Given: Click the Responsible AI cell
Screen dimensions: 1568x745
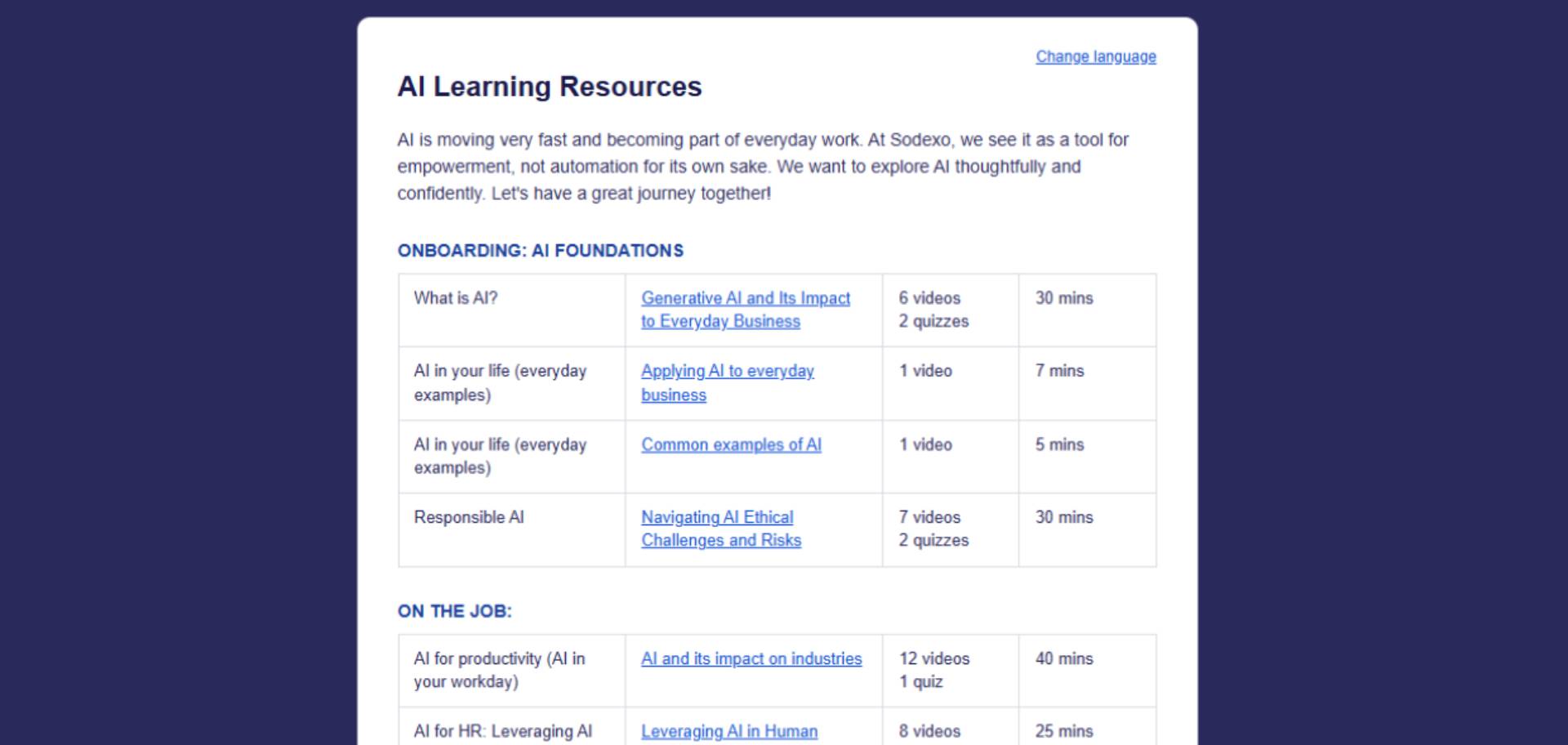Looking at the screenshot, I should tap(512, 530).
